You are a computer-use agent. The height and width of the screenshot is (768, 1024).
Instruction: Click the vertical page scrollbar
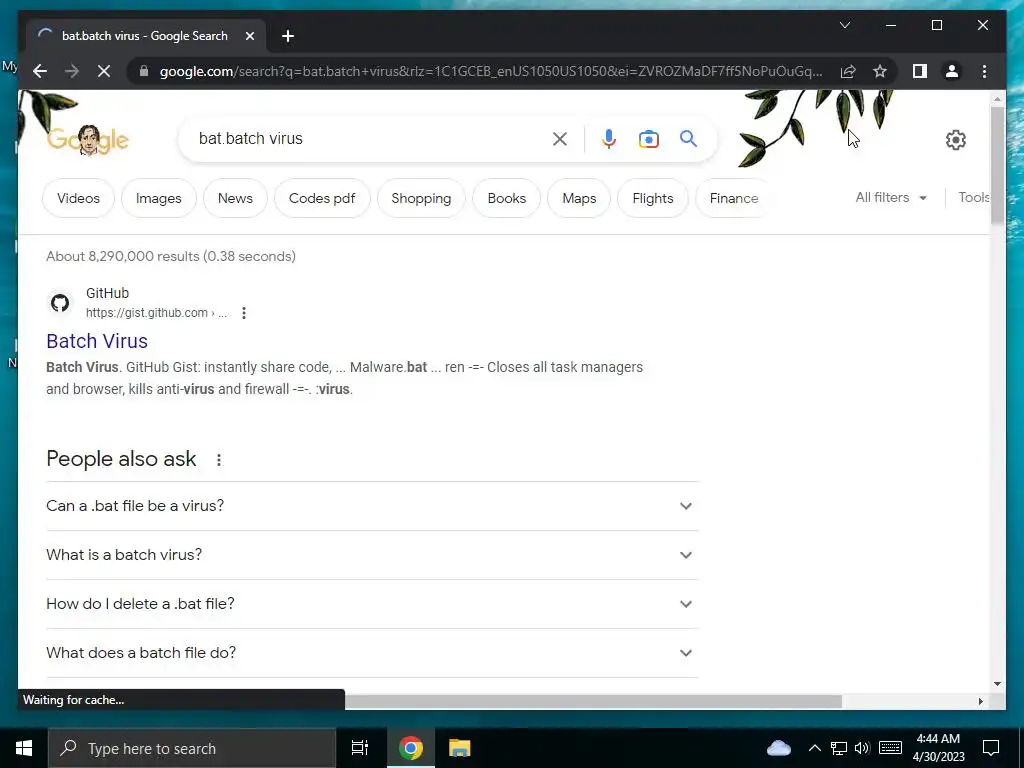[997, 166]
